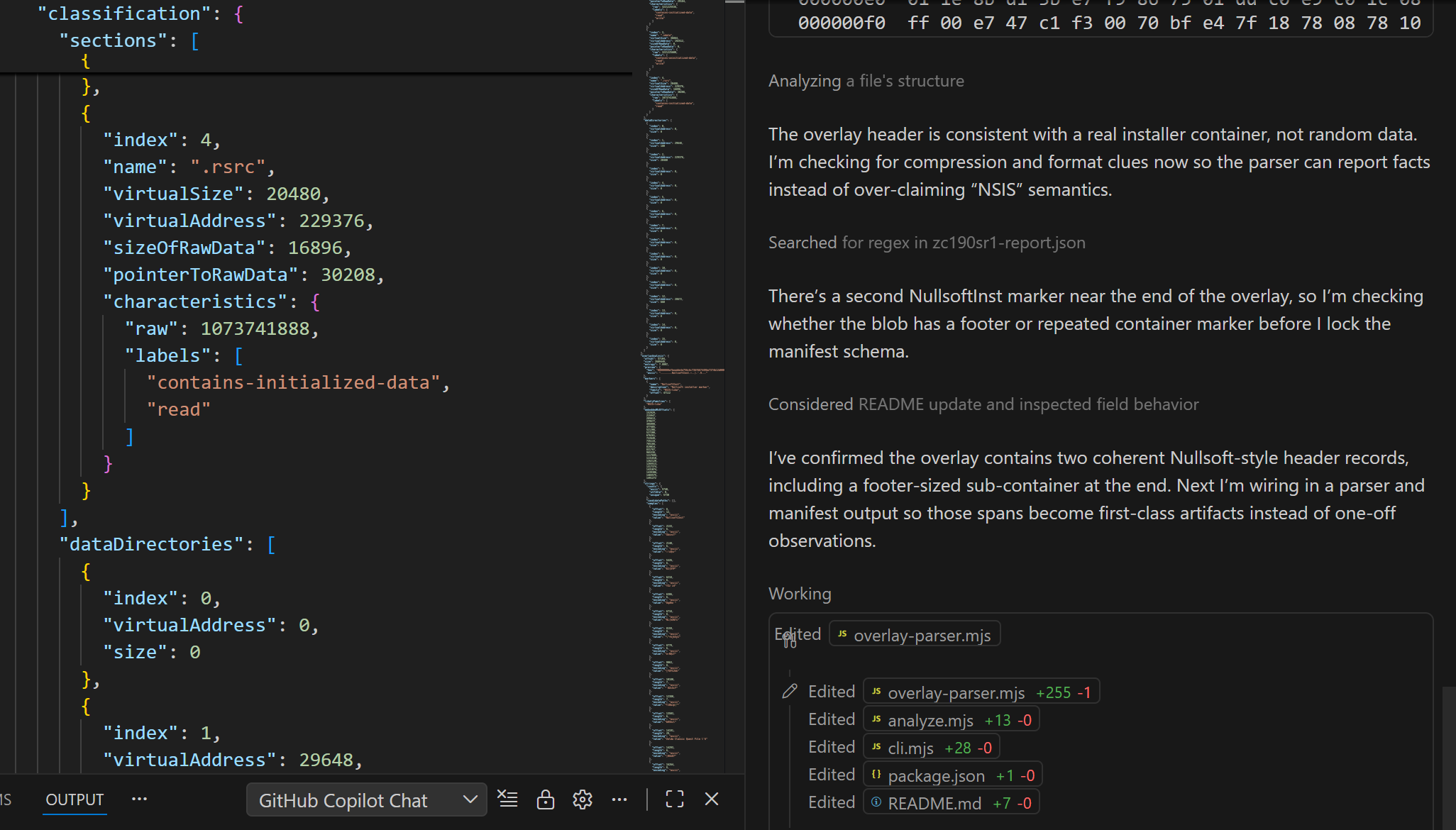Click the JSON braces icon on package.json chip

(x=877, y=775)
